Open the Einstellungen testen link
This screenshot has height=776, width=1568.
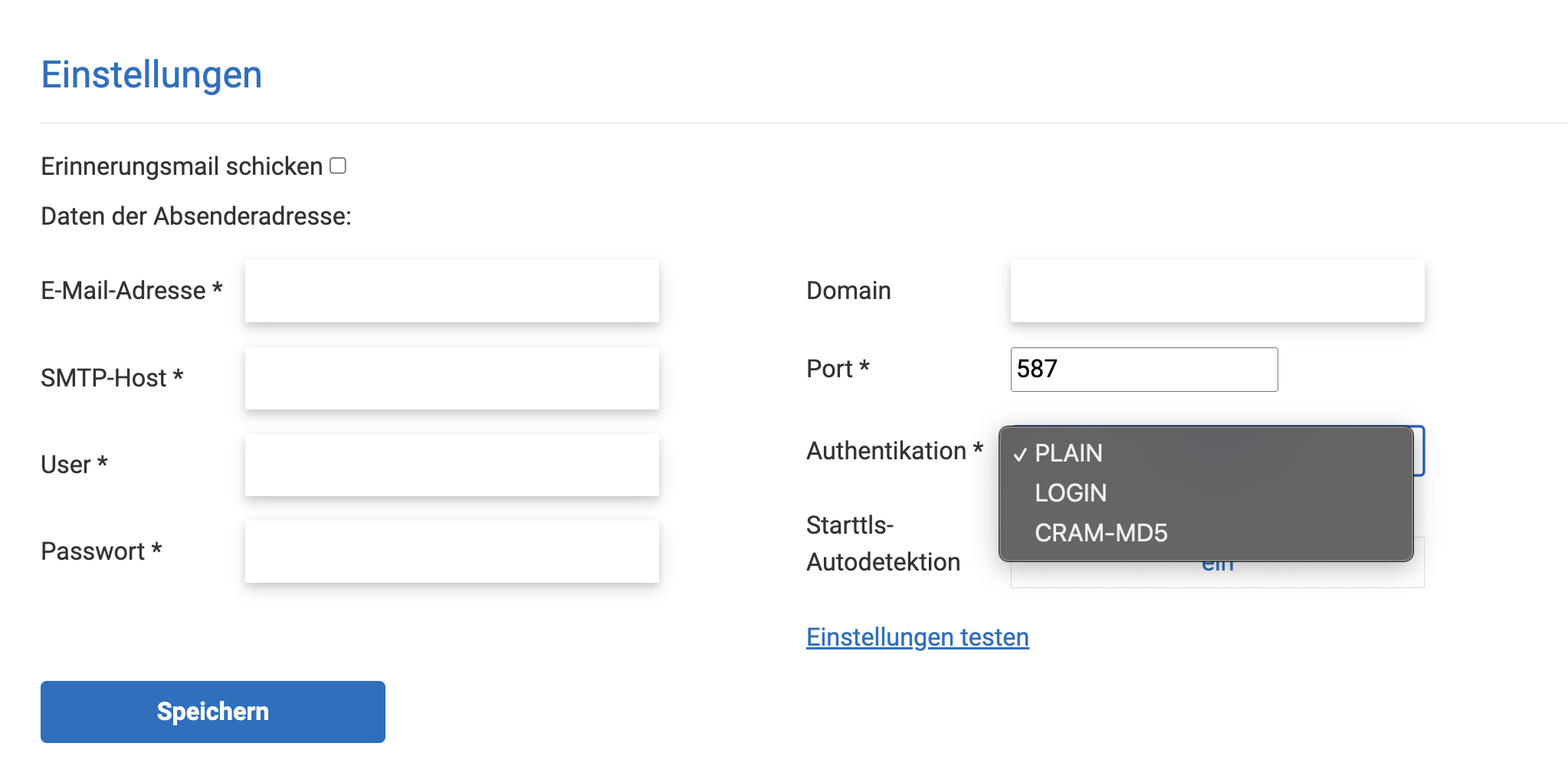point(917,637)
